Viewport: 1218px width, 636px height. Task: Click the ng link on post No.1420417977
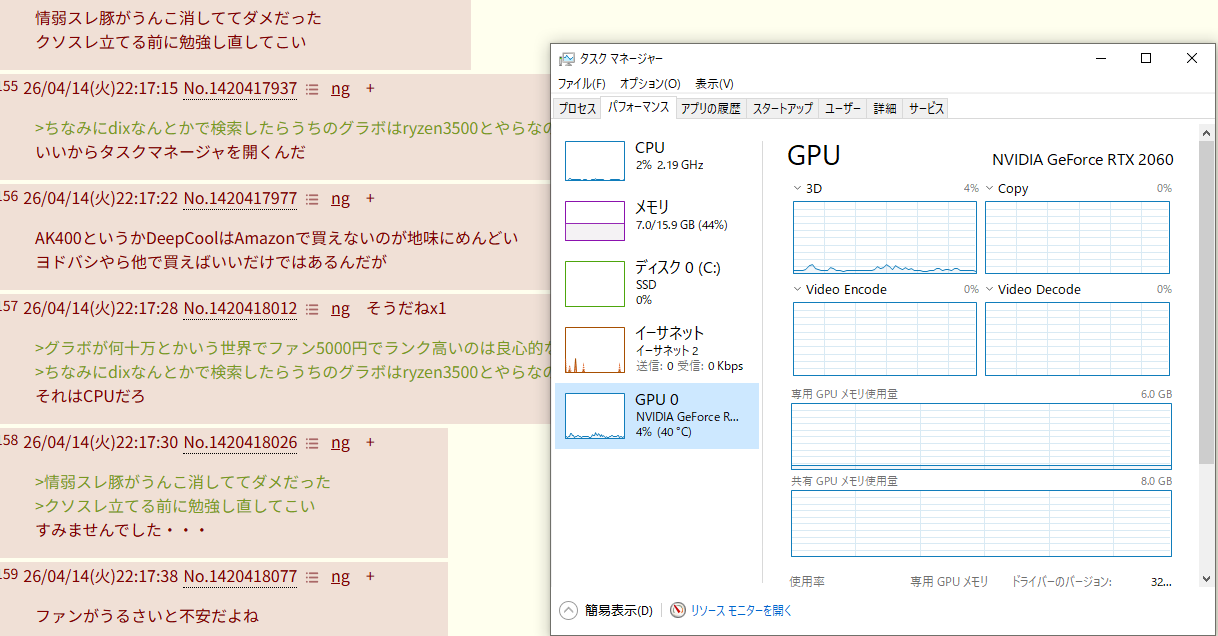[340, 199]
